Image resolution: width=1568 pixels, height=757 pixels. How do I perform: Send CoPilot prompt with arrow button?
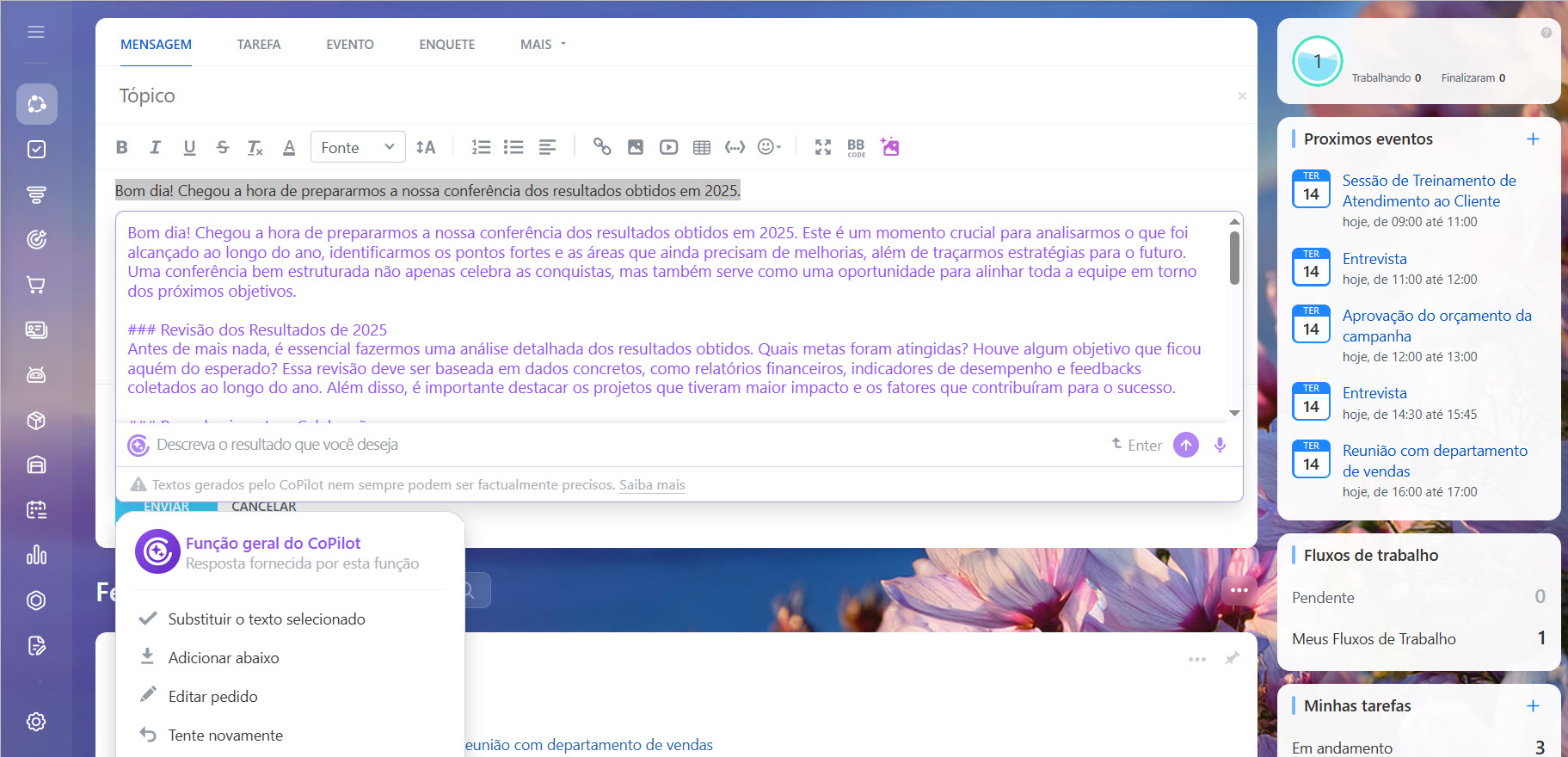coord(1186,445)
